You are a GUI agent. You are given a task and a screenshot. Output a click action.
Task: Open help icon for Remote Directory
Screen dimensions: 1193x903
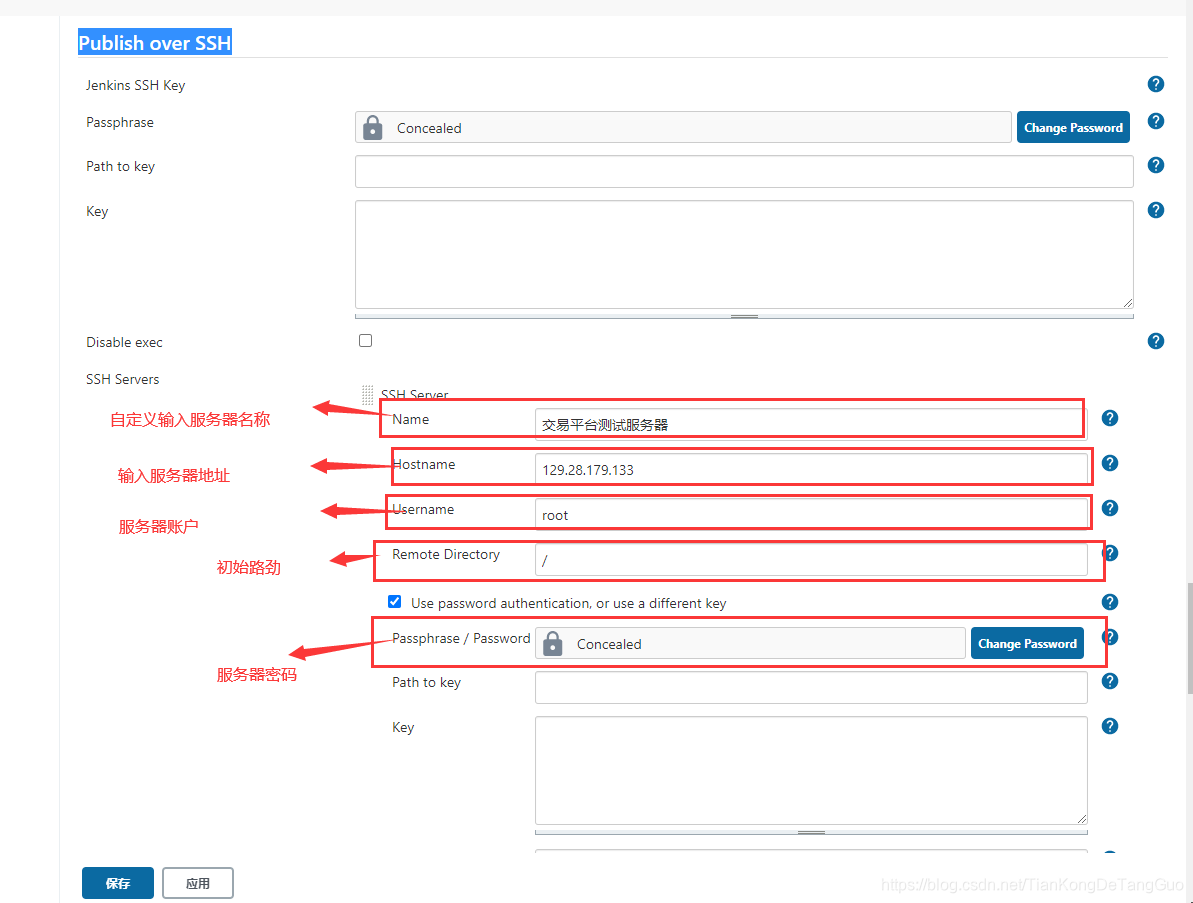tap(1111, 553)
